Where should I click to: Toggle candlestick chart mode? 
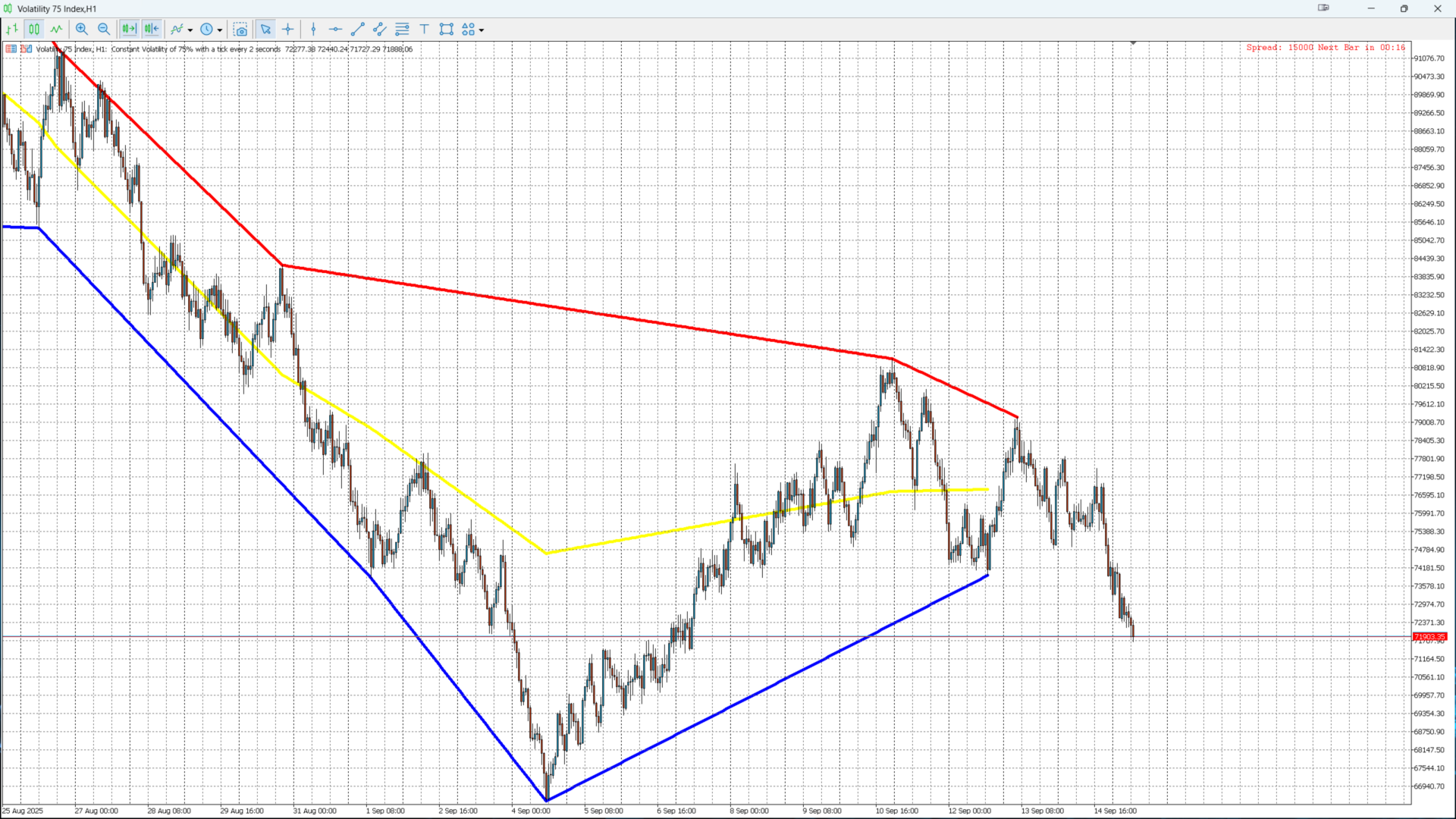pos(34,30)
